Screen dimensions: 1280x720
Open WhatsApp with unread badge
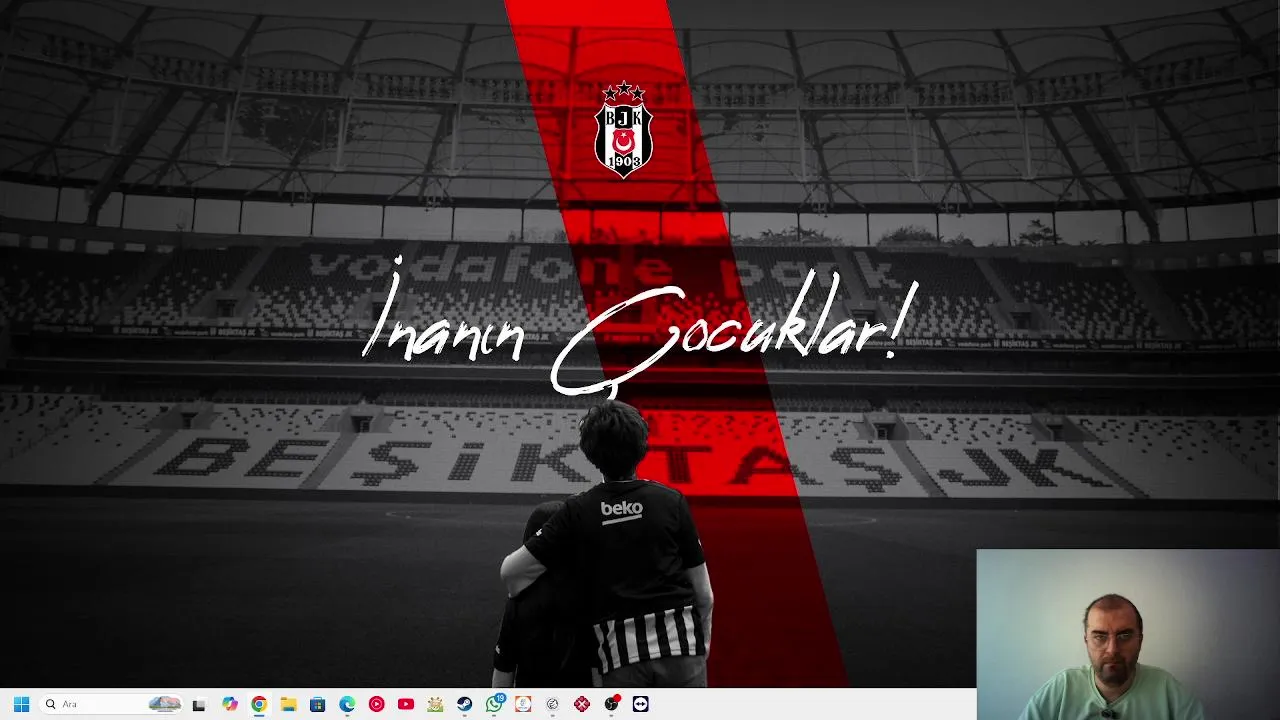494,704
